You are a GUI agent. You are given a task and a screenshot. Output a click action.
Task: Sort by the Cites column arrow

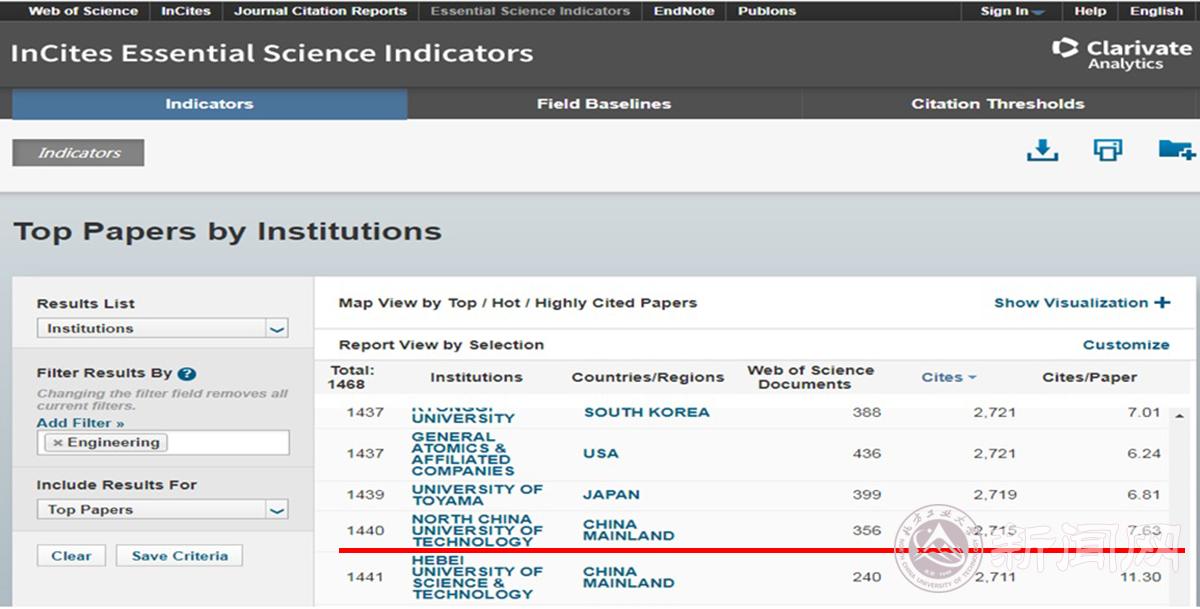click(972, 378)
